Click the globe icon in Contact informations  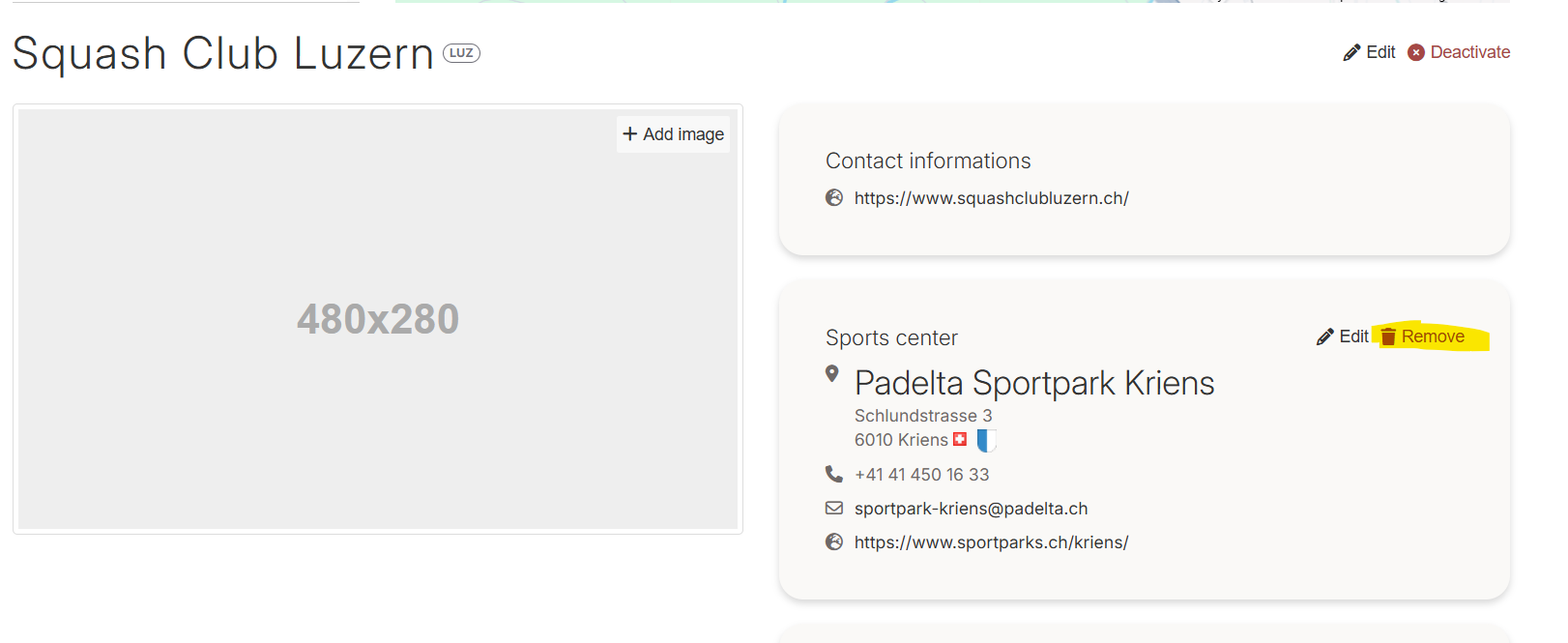coord(834,198)
